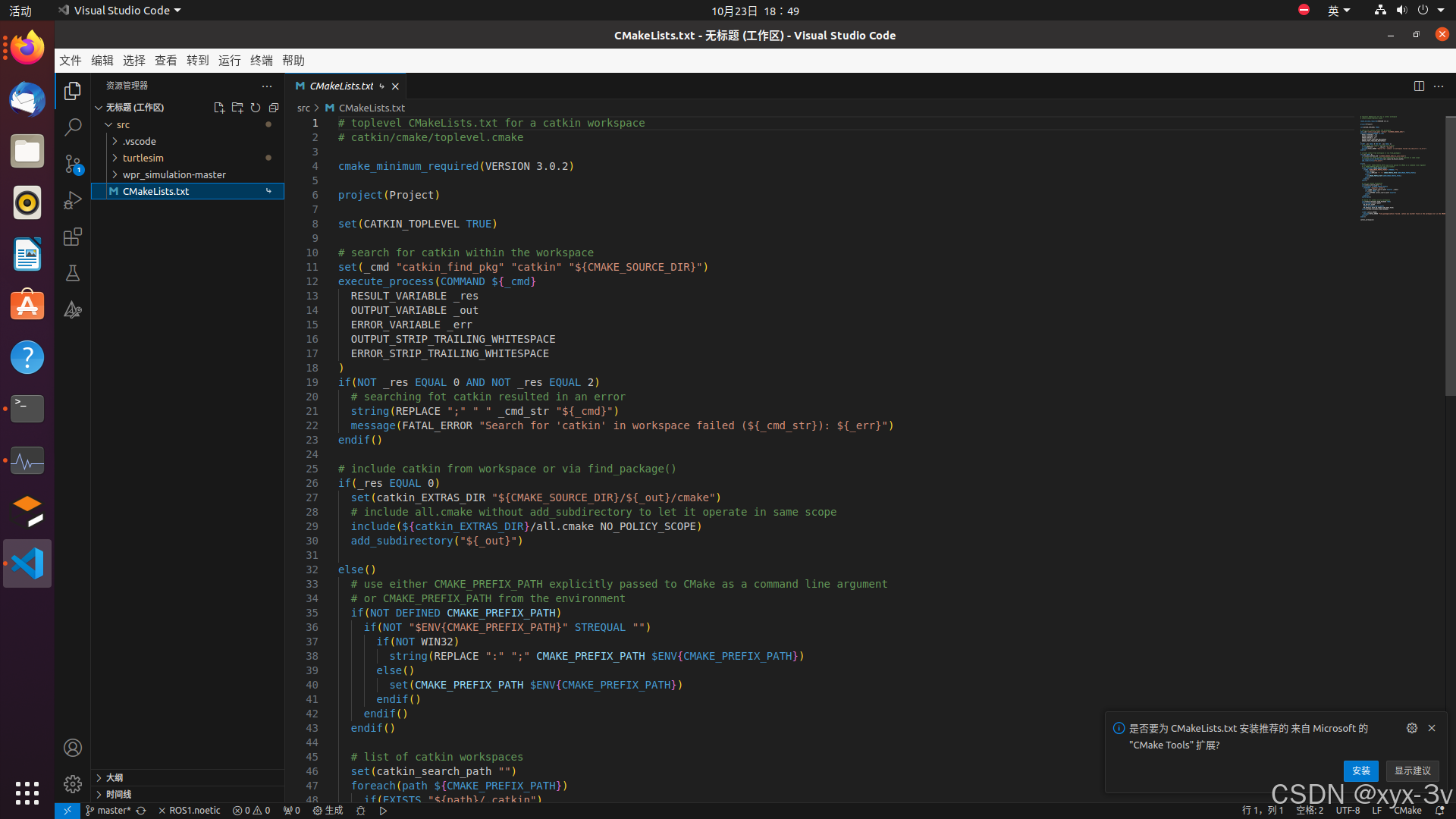The width and height of the screenshot is (1456, 819).
Task: Open the Source Control view
Action: [73, 164]
